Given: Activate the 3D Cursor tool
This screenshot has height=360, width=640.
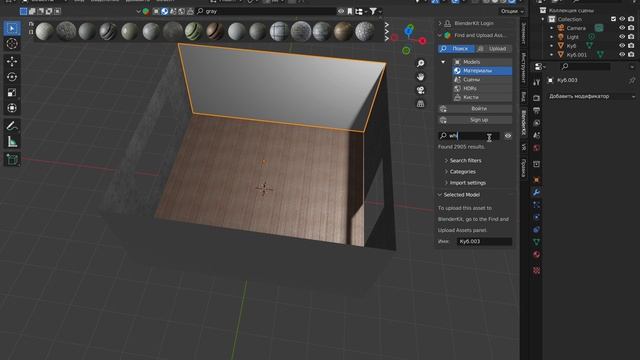Looking at the screenshot, I should pyautogui.click(x=12, y=44).
